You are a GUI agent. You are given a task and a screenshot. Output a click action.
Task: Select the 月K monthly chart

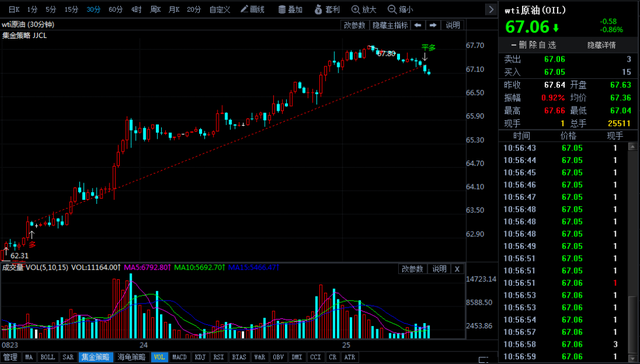point(174,9)
